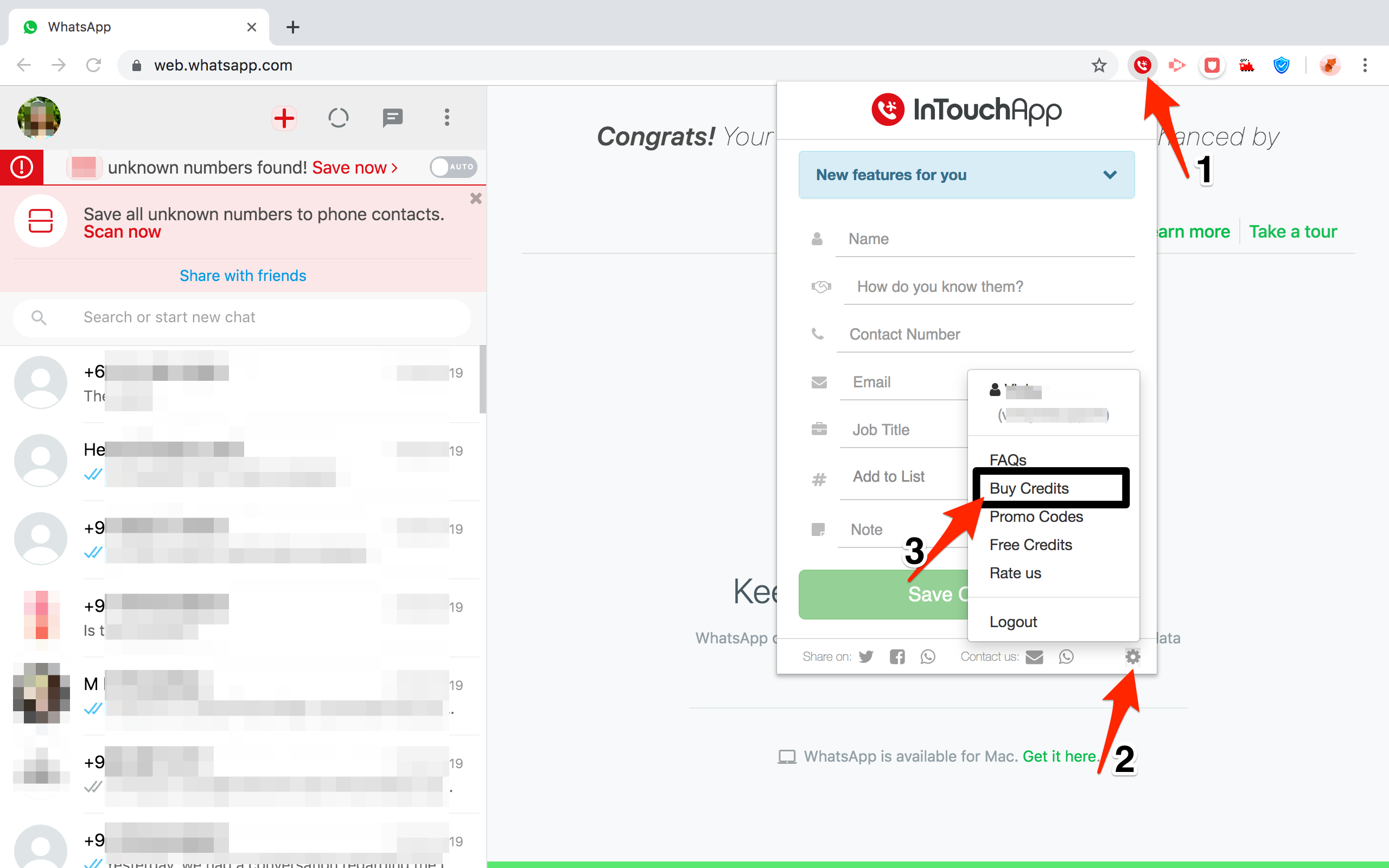Image resolution: width=1389 pixels, height=868 pixels.
Task: Click the Scan now link
Action: (x=122, y=232)
